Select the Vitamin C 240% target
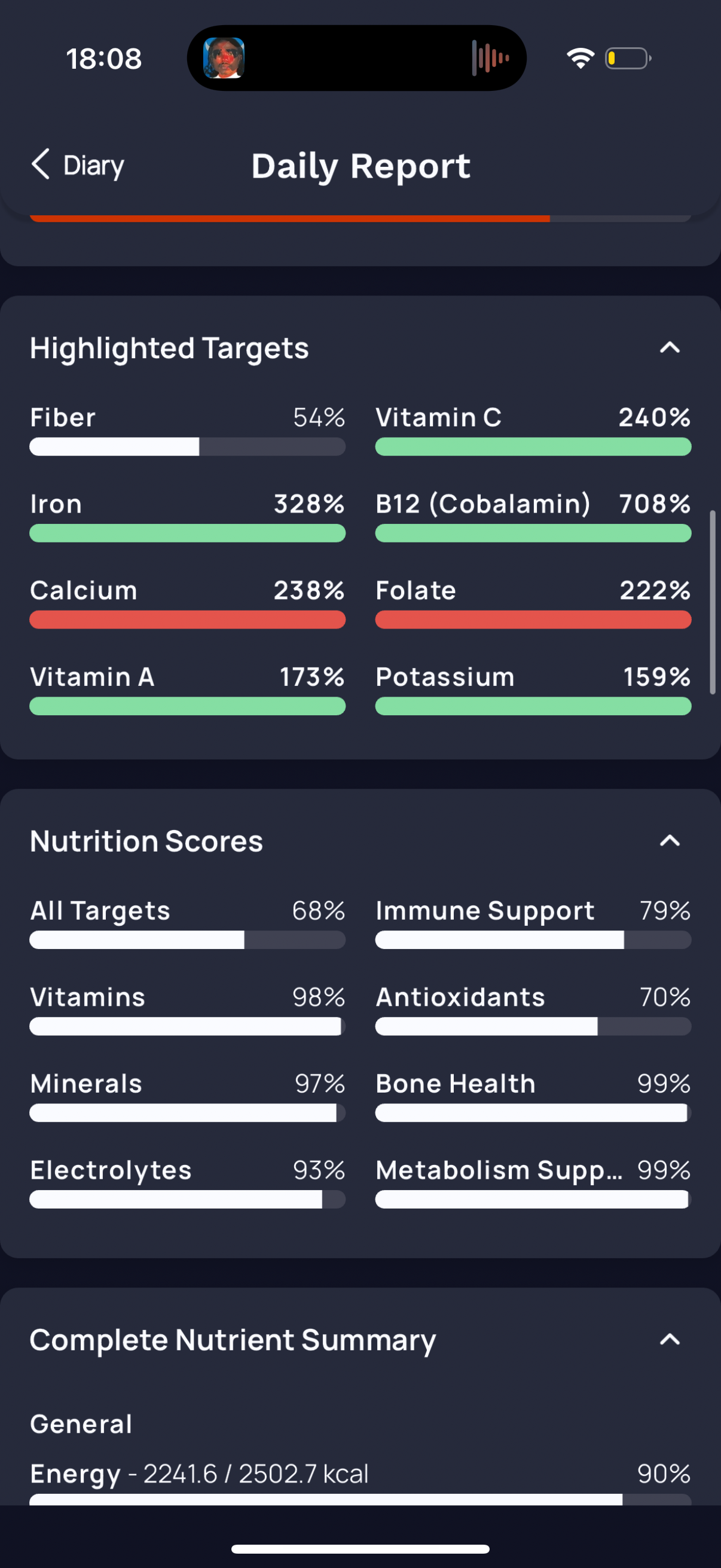The height and width of the screenshot is (1568, 721). [x=533, y=429]
